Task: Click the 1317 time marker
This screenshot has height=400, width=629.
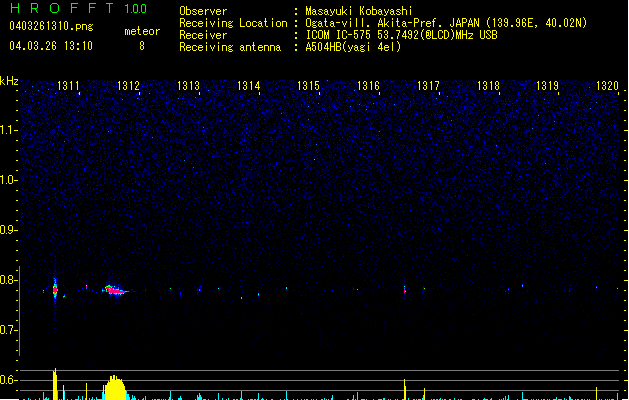Action: pyautogui.click(x=428, y=86)
